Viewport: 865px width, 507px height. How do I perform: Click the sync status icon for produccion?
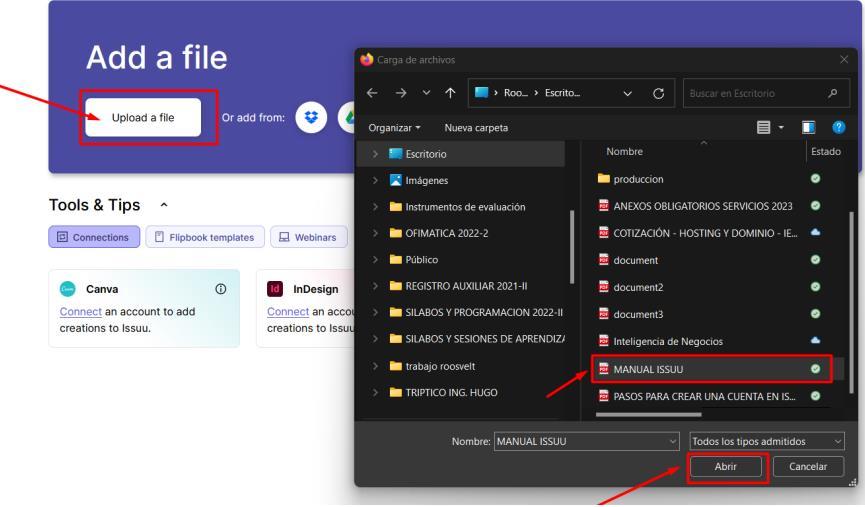(x=815, y=178)
